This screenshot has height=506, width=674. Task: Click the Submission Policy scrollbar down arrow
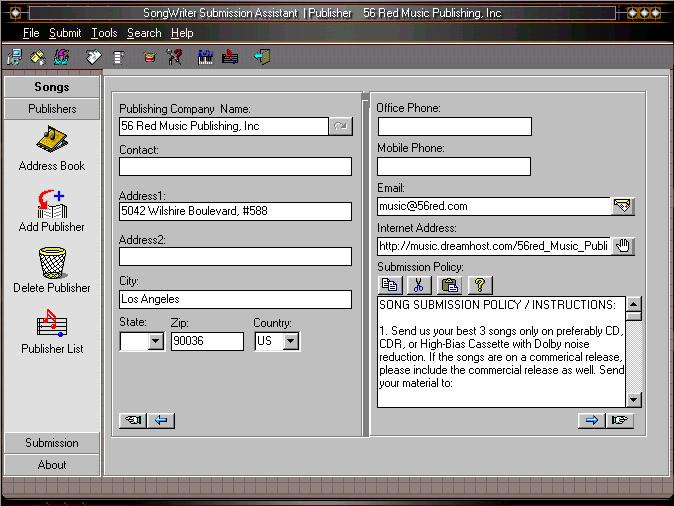point(634,399)
